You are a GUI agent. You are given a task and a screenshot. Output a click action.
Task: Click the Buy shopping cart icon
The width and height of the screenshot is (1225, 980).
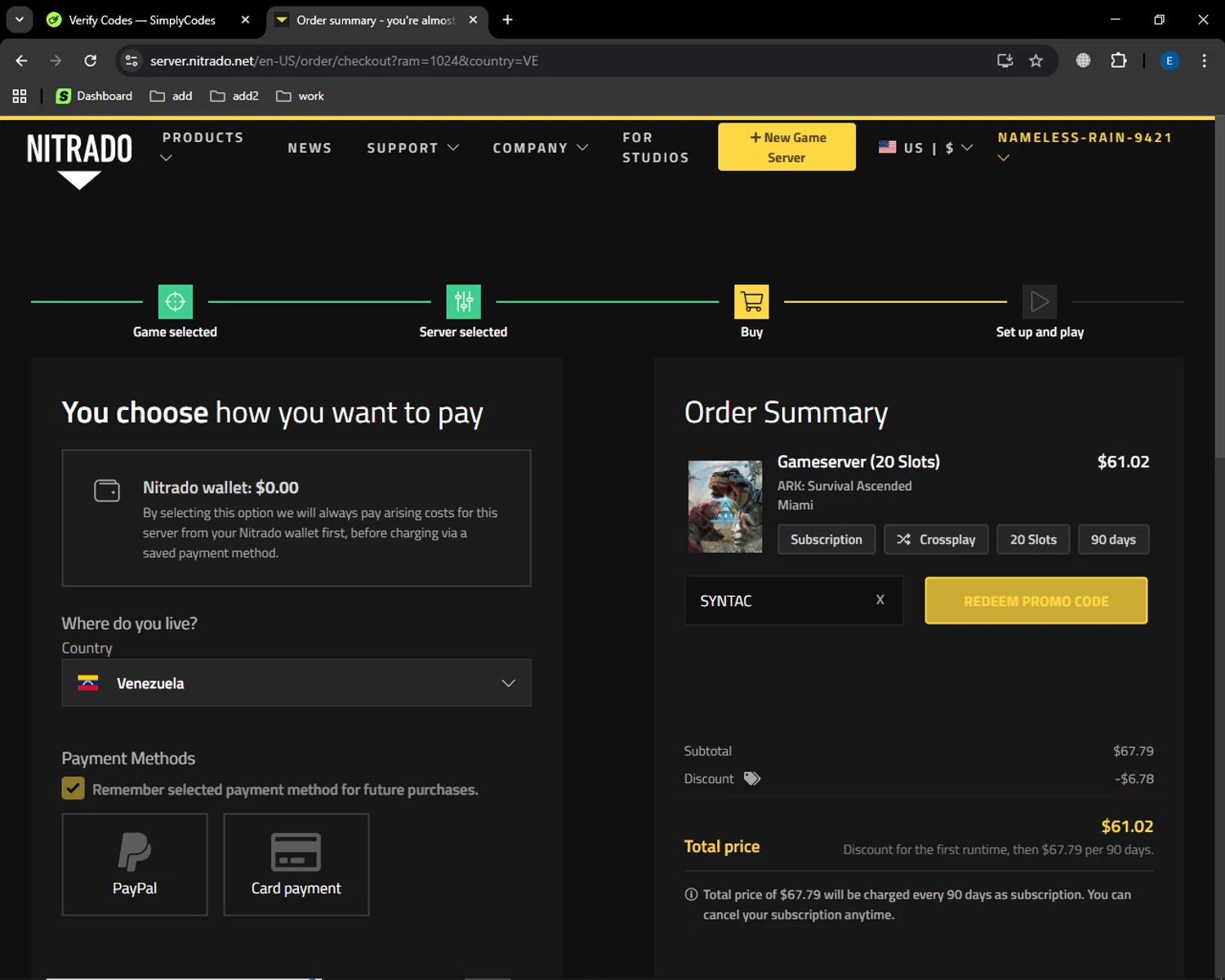pyautogui.click(x=751, y=302)
